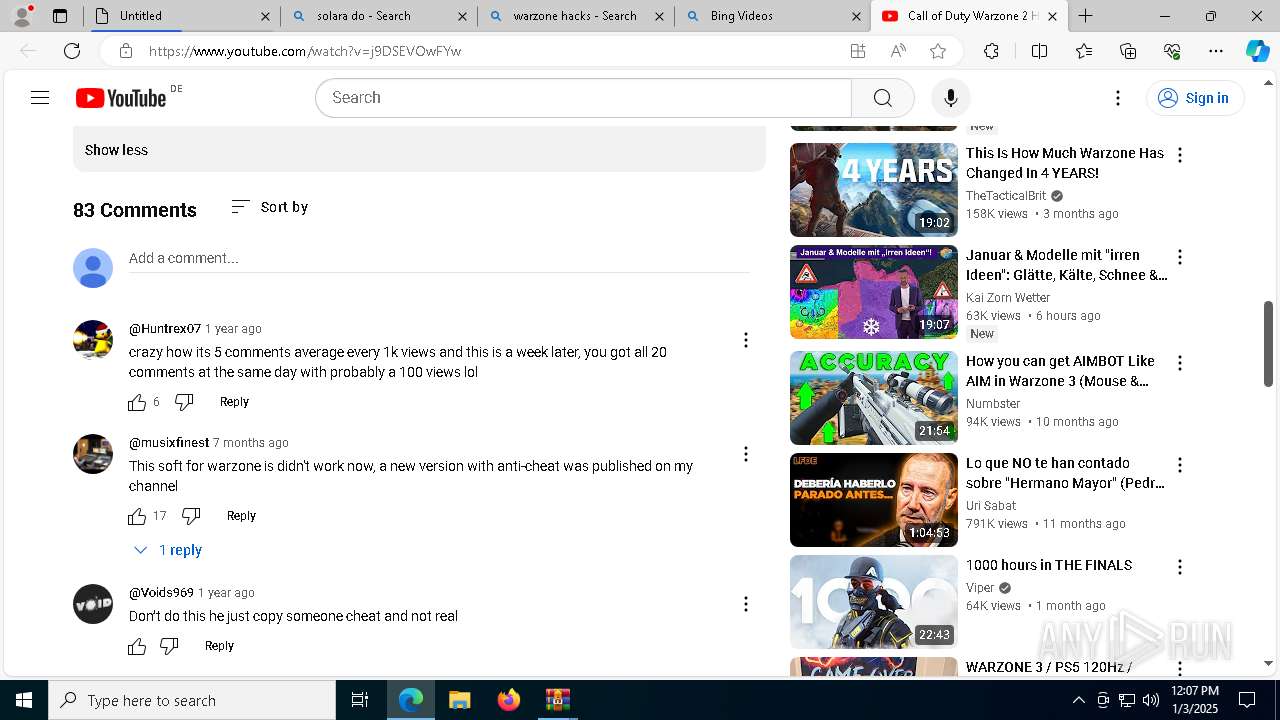Open Task View on taskbar
Image resolution: width=1280 pixels, height=720 pixels.
point(360,700)
